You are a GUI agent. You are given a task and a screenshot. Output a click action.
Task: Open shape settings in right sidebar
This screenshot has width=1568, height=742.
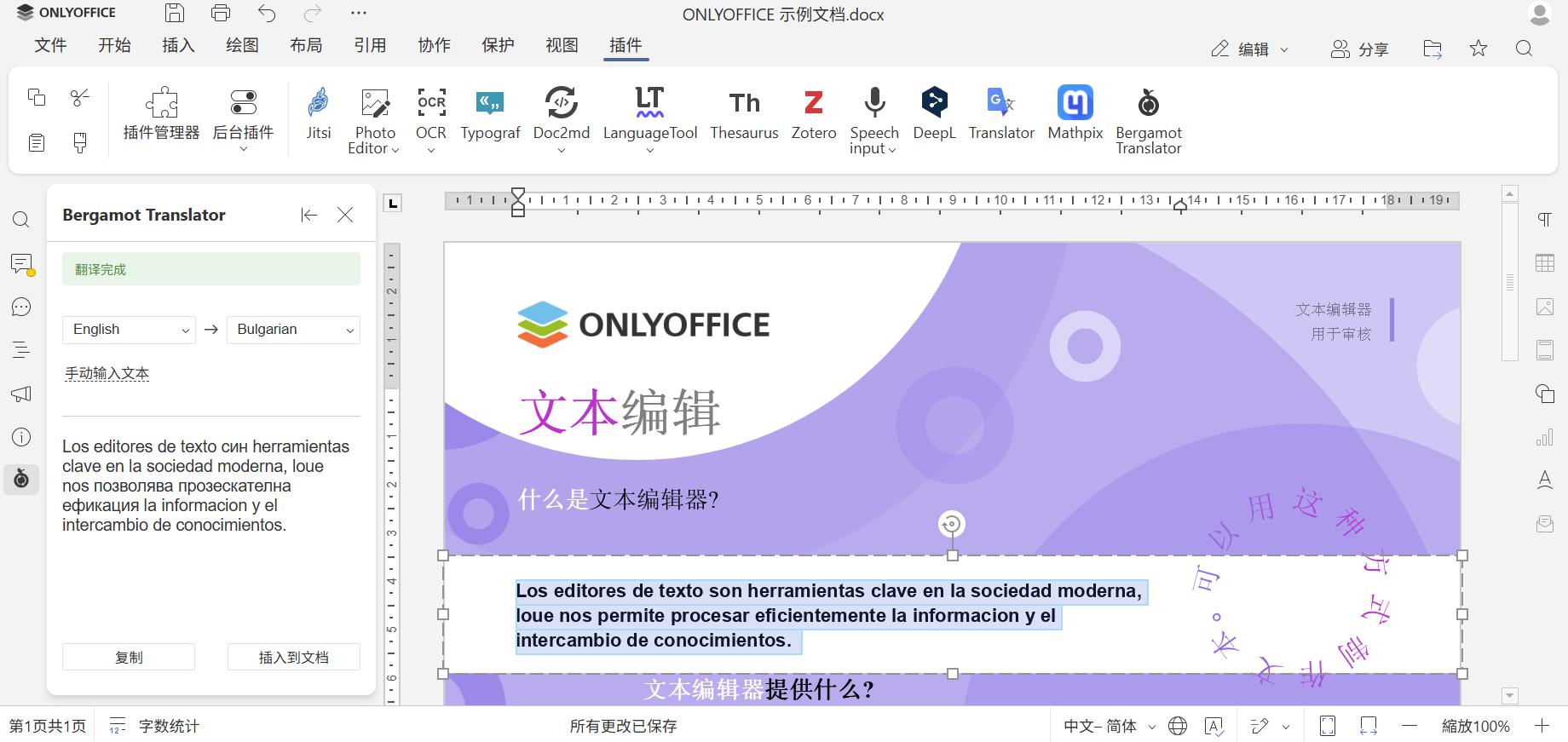pos(1544,394)
